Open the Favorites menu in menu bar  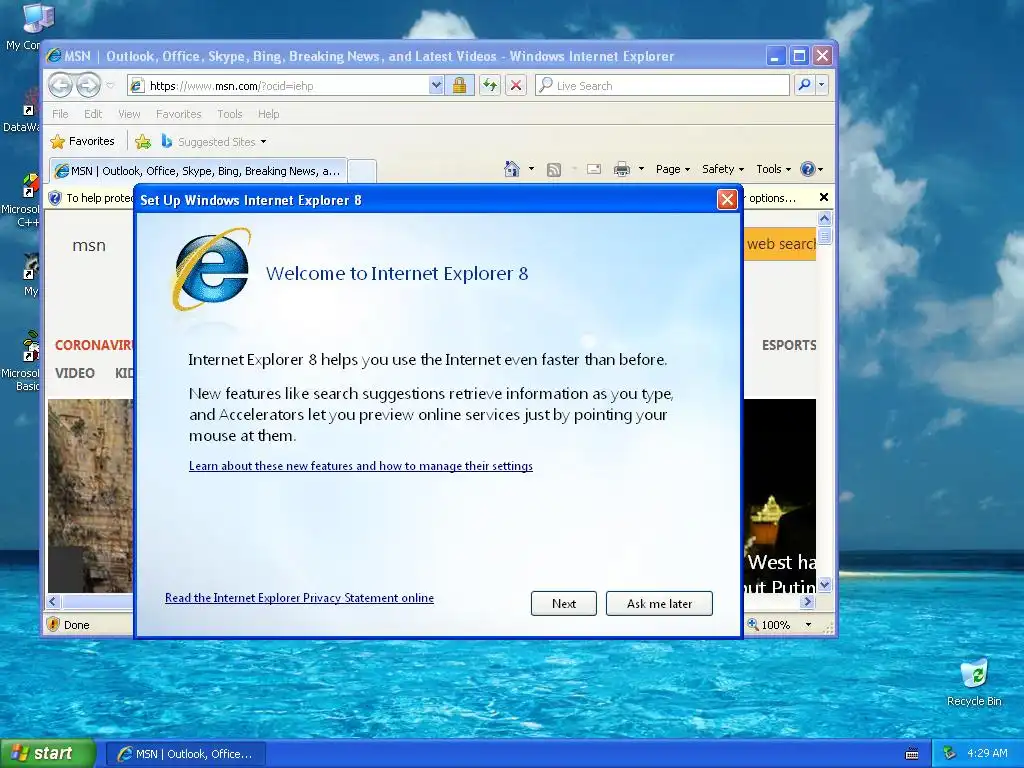[x=178, y=114]
